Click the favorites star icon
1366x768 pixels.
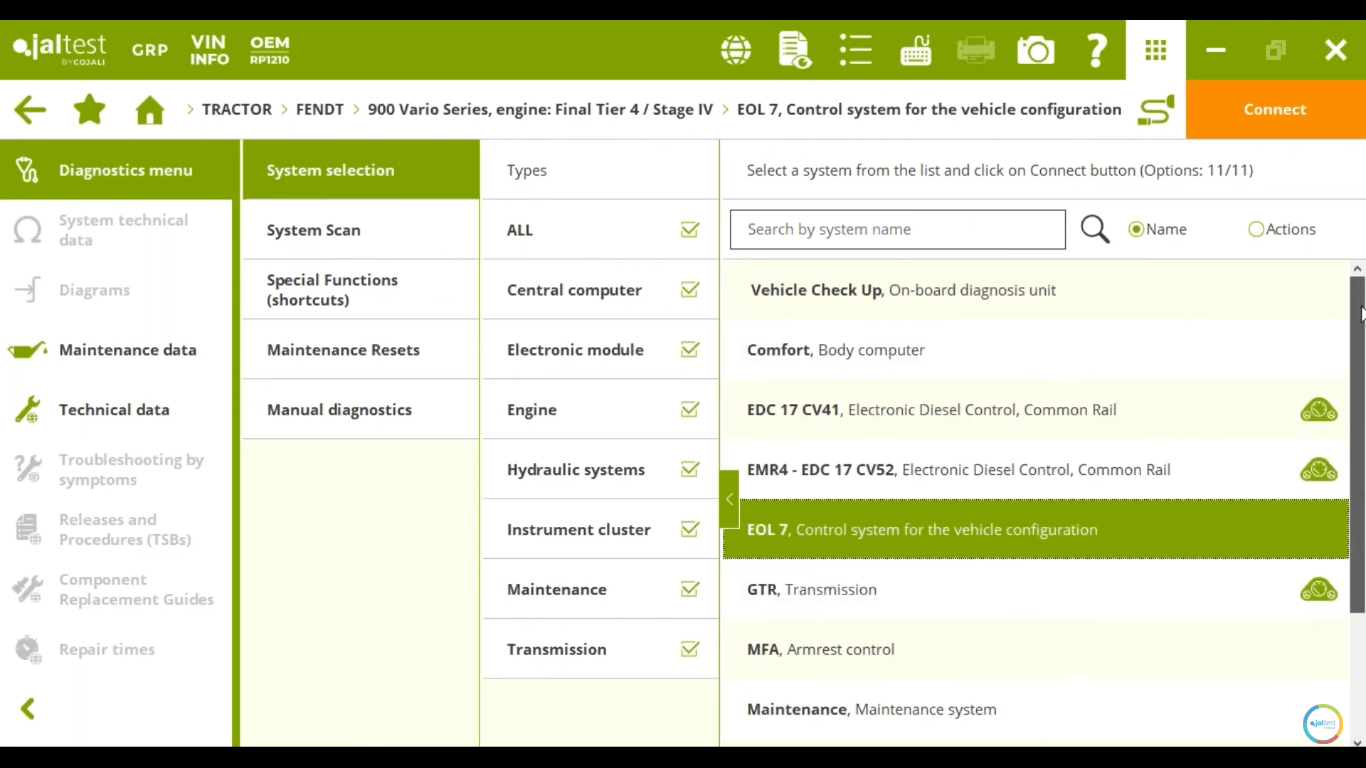tap(89, 110)
